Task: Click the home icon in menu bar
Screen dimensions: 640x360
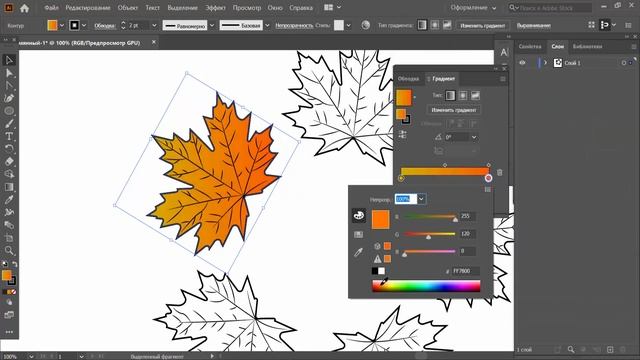Action: (x=24, y=8)
